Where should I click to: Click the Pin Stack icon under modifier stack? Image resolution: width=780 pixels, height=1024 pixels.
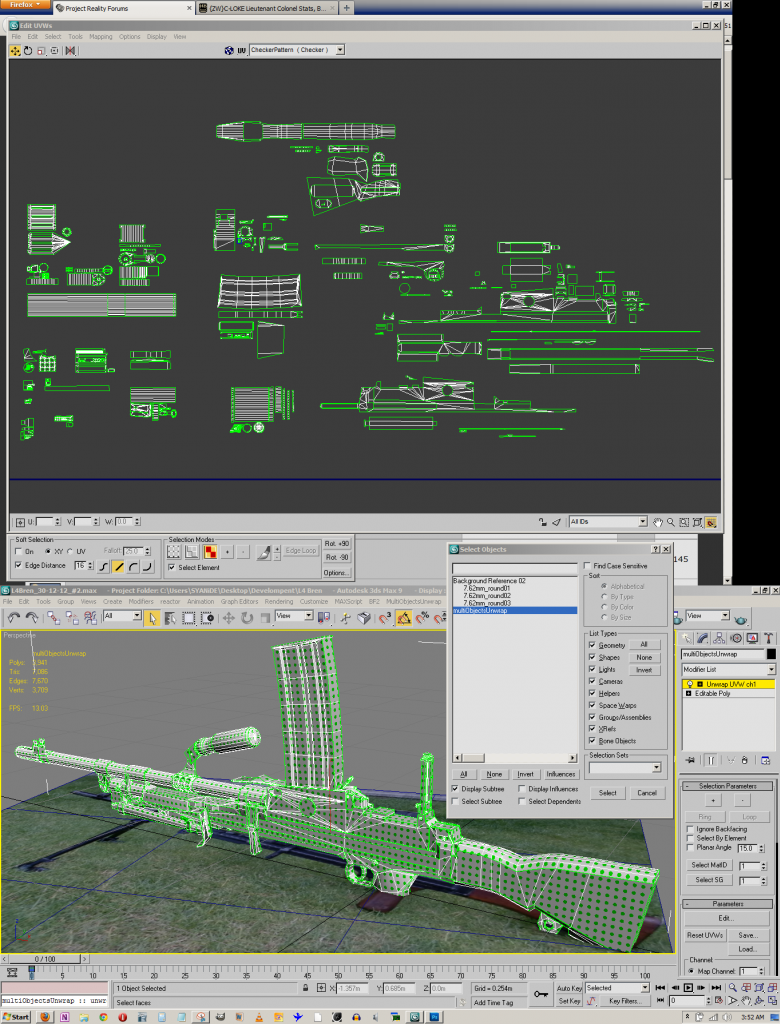(689, 759)
